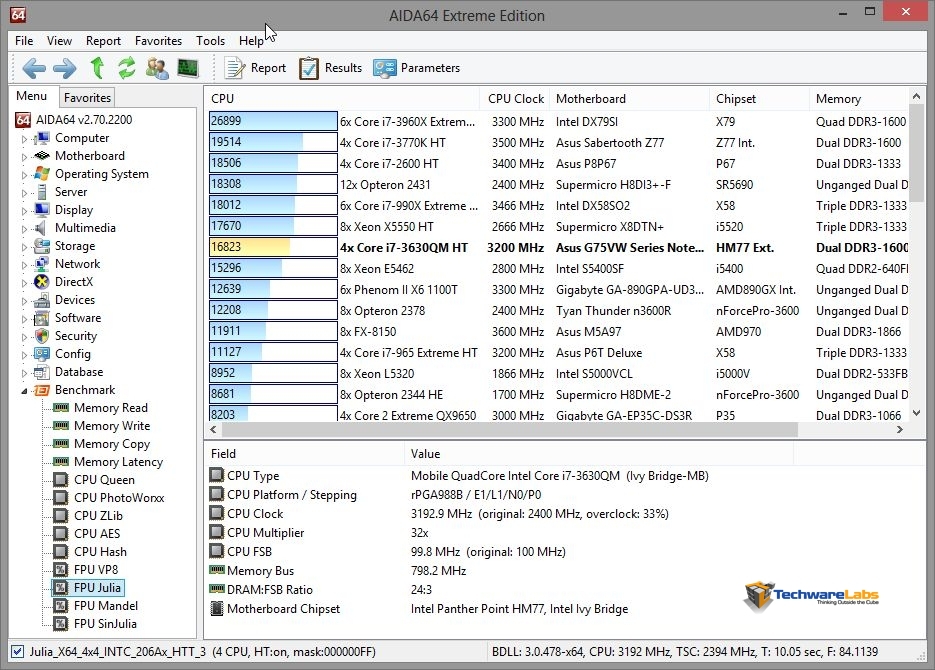Open the Users icon in toolbar
Screen dimensions: 935x670
tap(157, 68)
